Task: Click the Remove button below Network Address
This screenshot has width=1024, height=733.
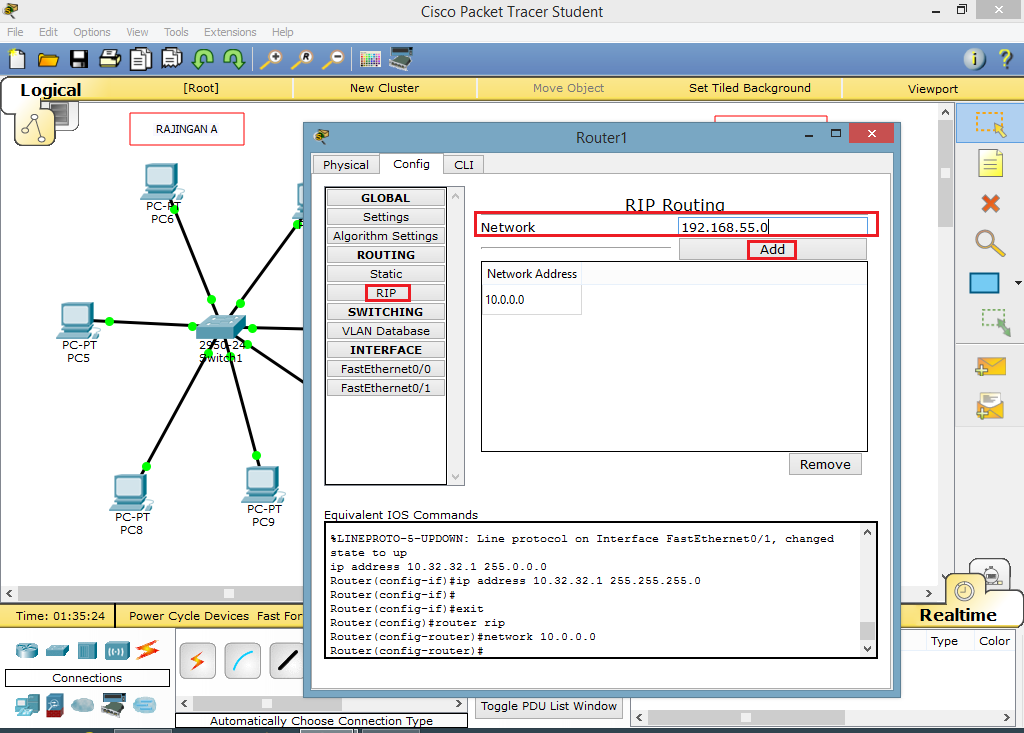Action: coord(825,464)
